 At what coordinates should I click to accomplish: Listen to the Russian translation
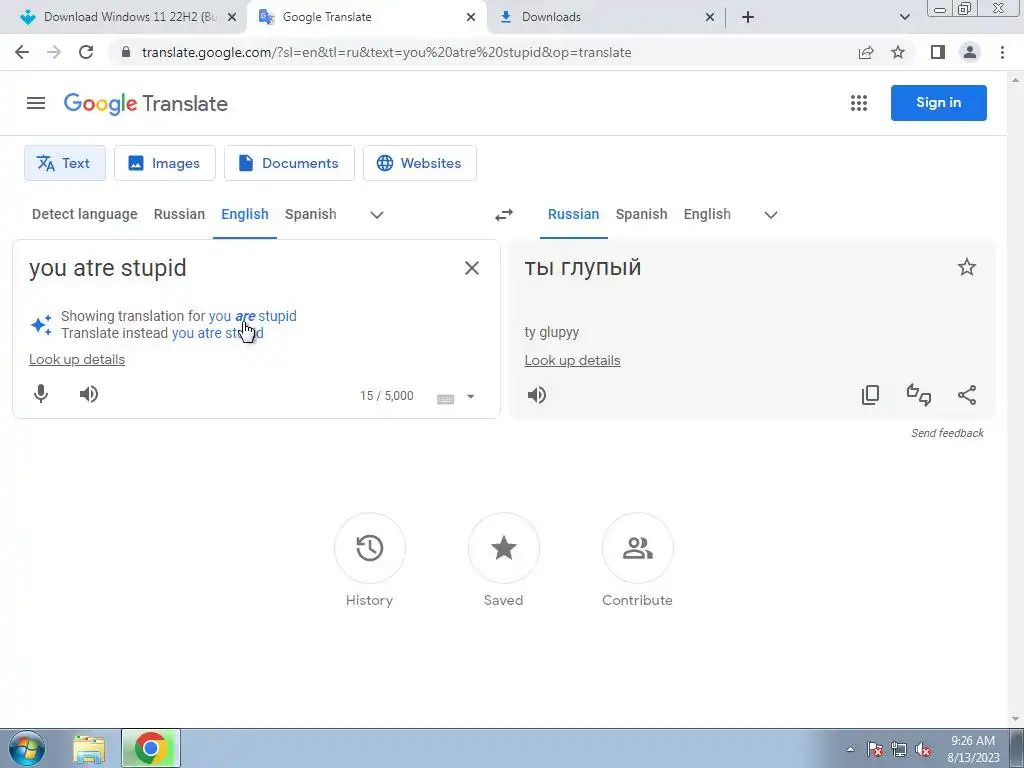[537, 394]
